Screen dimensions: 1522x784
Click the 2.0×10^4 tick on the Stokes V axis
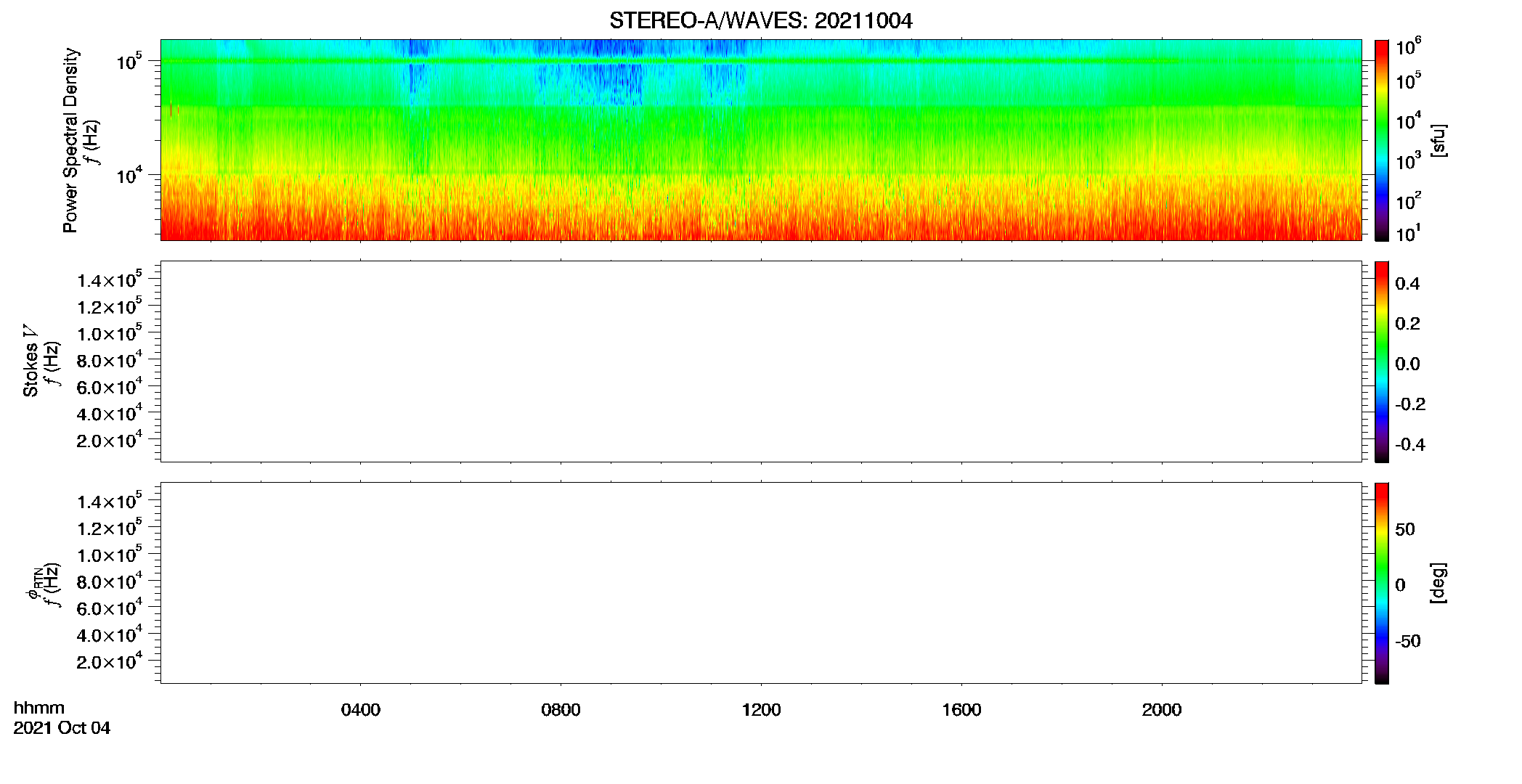(x=109, y=439)
